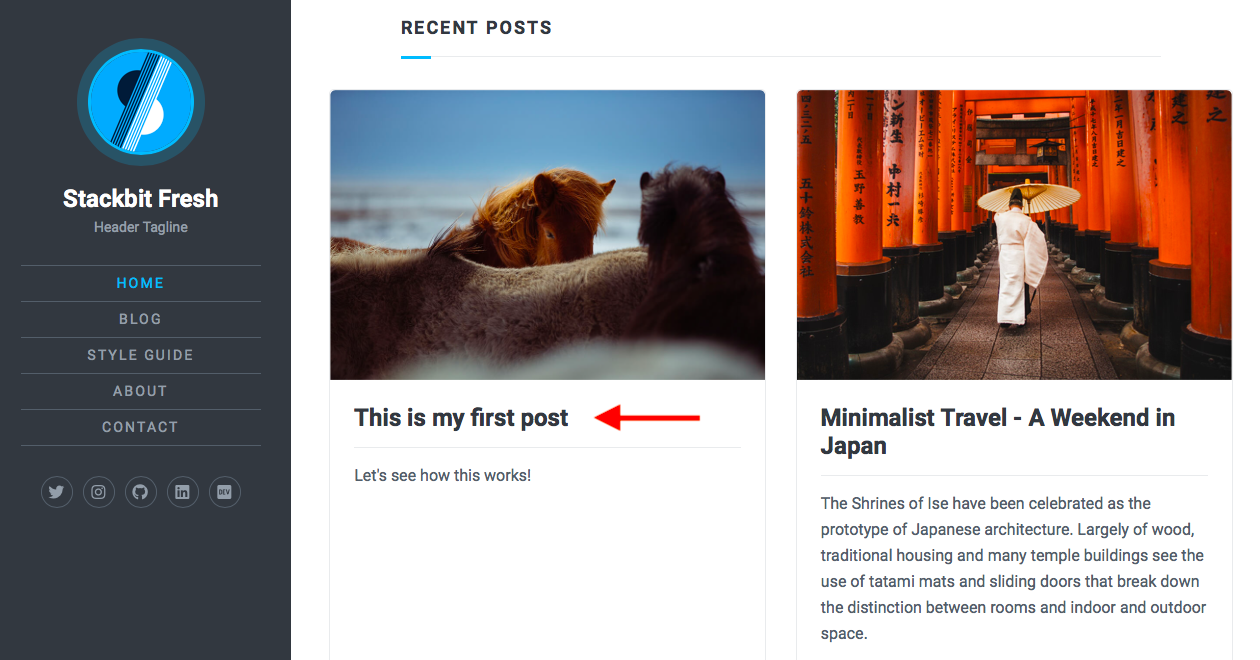Viewport: 1260px width, 660px height.
Task: Open the "This is my first post" title
Action: point(461,418)
